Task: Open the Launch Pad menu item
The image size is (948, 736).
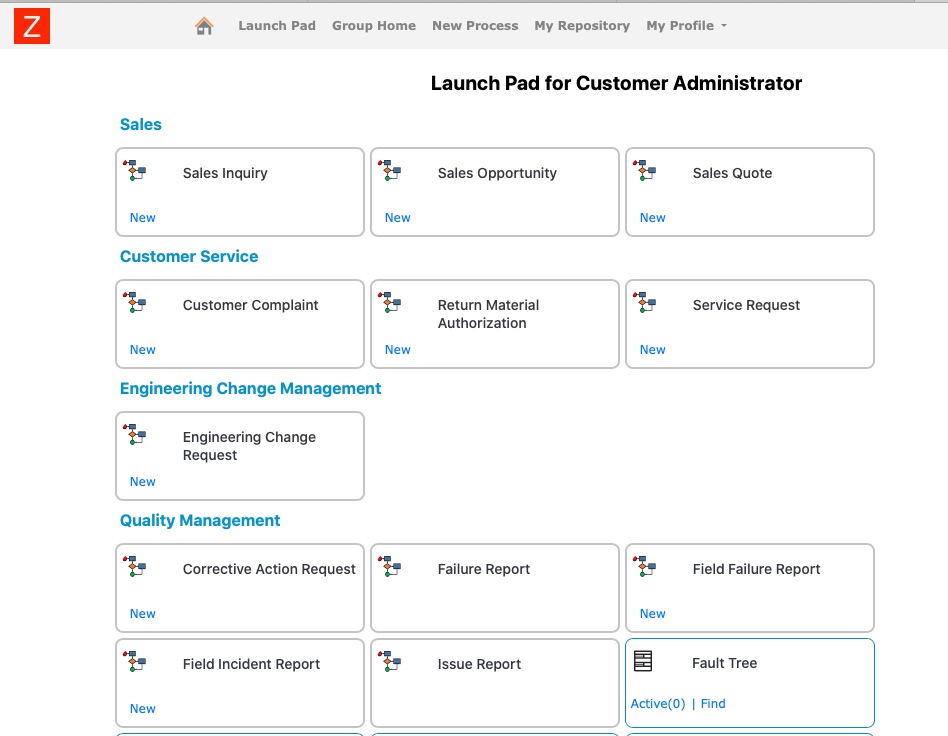Action: click(x=277, y=25)
